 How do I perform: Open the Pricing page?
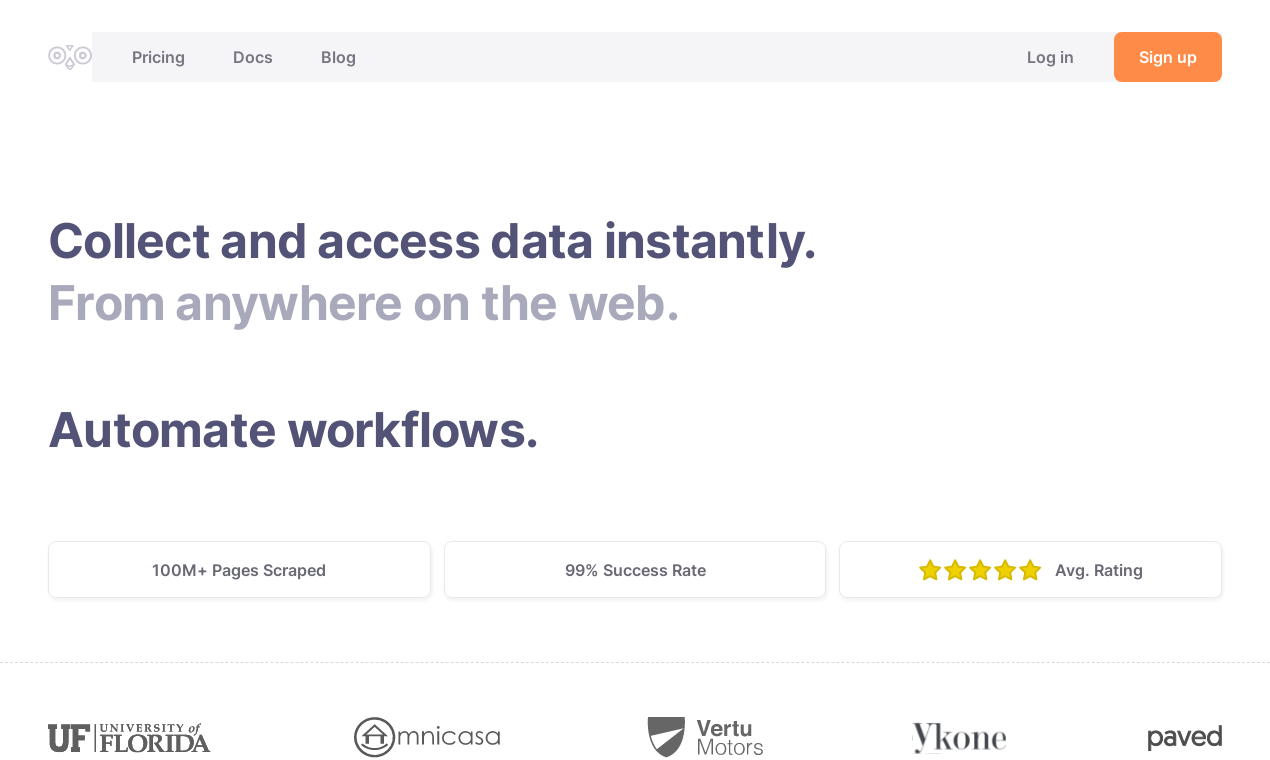[x=158, y=57]
